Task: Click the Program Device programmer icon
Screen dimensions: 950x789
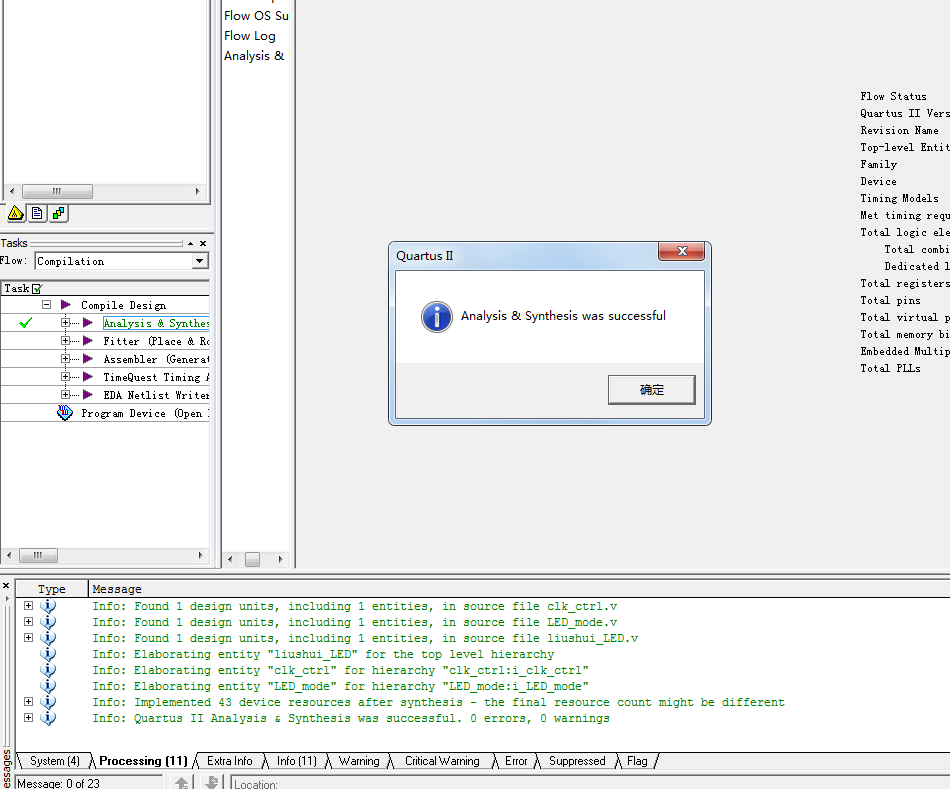Action: point(65,413)
